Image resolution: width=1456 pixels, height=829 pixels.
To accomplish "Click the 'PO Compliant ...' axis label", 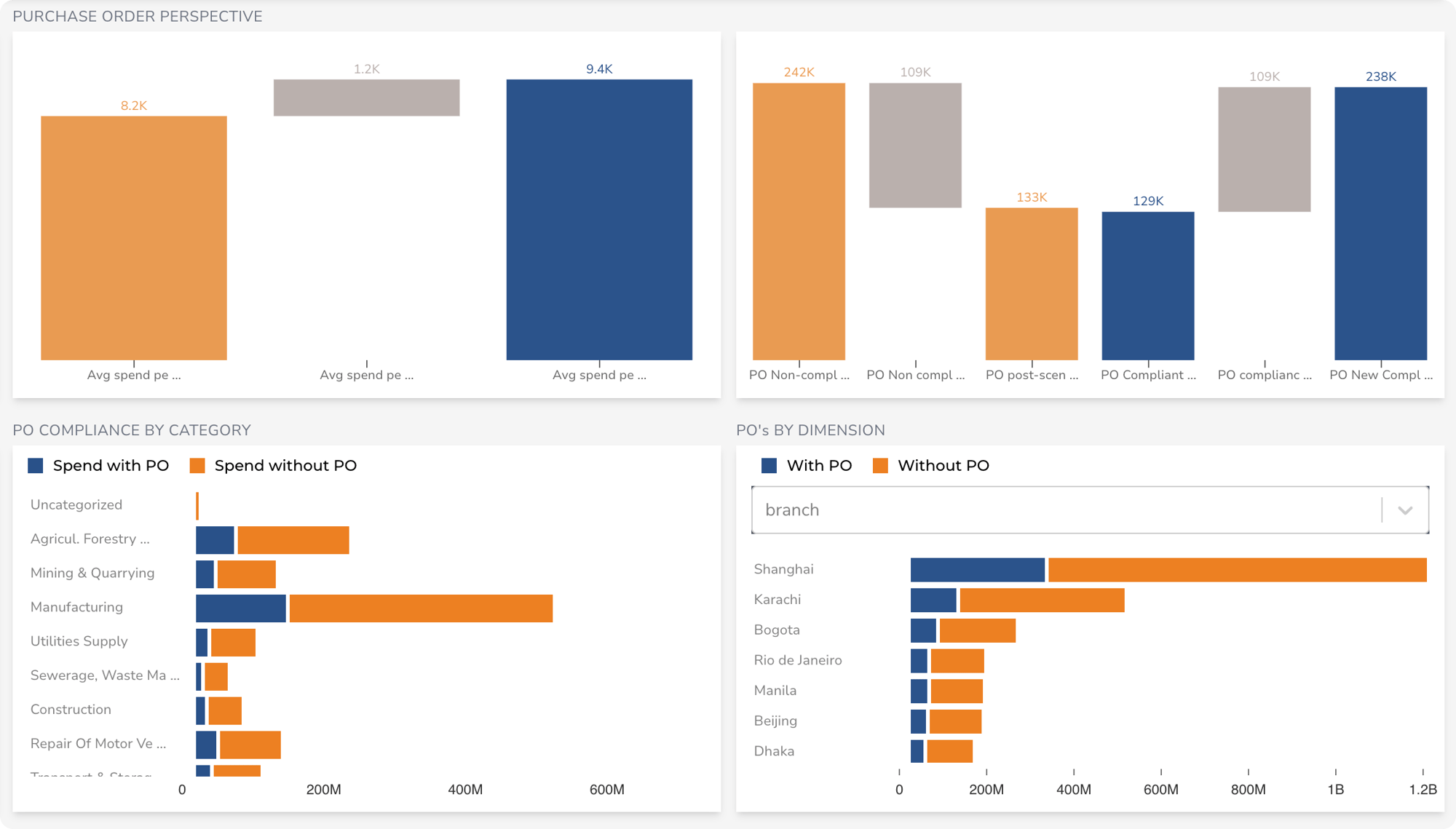I will pyautogui.click(x=1148, y=375).
